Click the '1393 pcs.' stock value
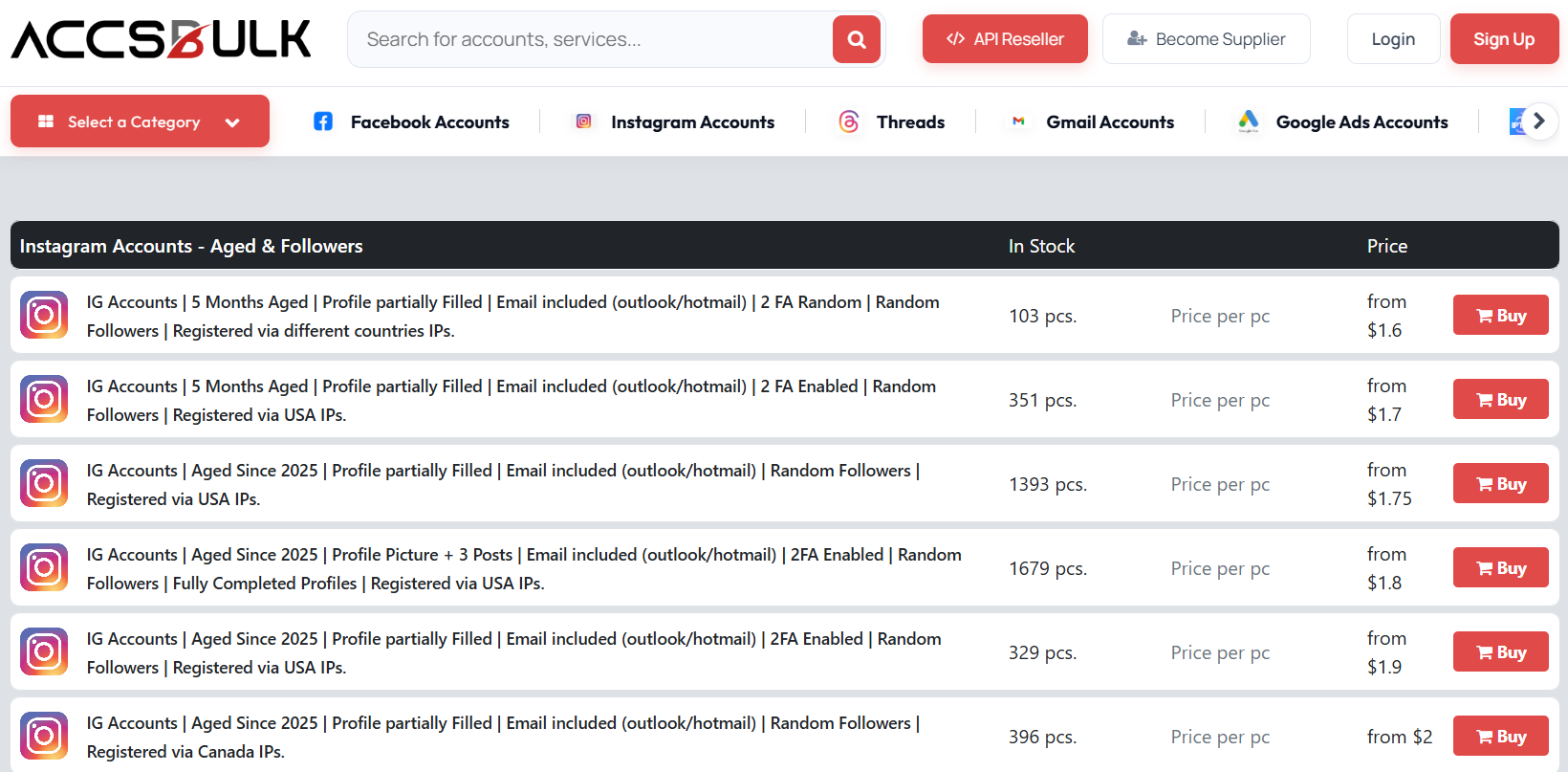This screenshot has width=1568, height=772. pos(1048,484)
